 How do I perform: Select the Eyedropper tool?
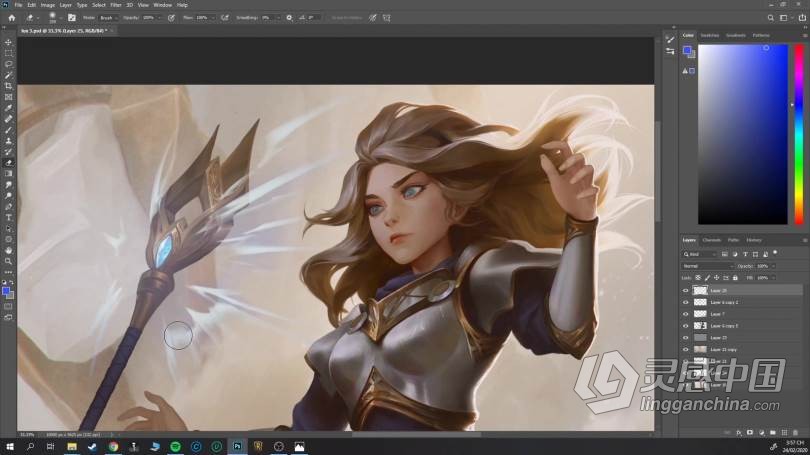pyautogui.click(x=8, y=108)
